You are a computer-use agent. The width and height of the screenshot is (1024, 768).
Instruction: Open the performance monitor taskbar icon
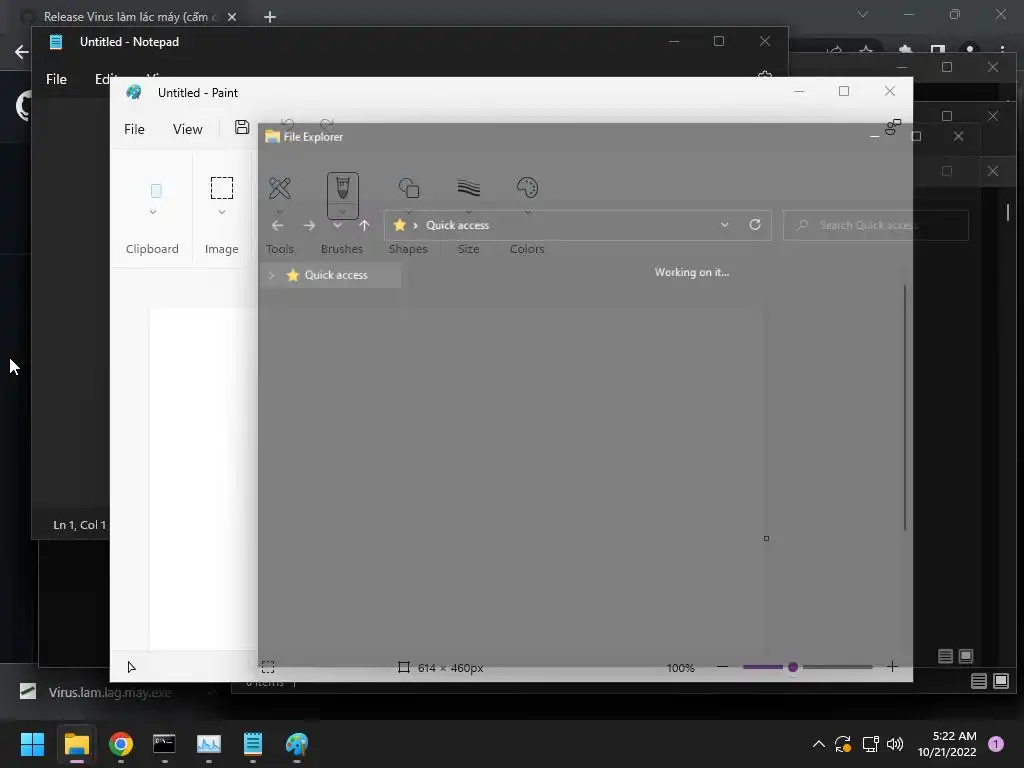(x=208, y=744)
